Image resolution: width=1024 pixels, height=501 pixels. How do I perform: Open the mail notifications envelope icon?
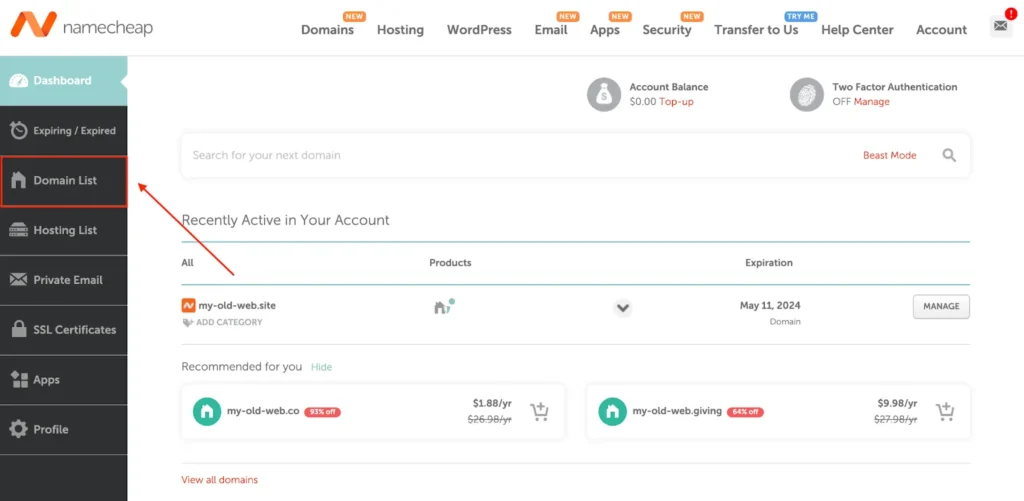pyautogui.click(x=1000, y=26)
